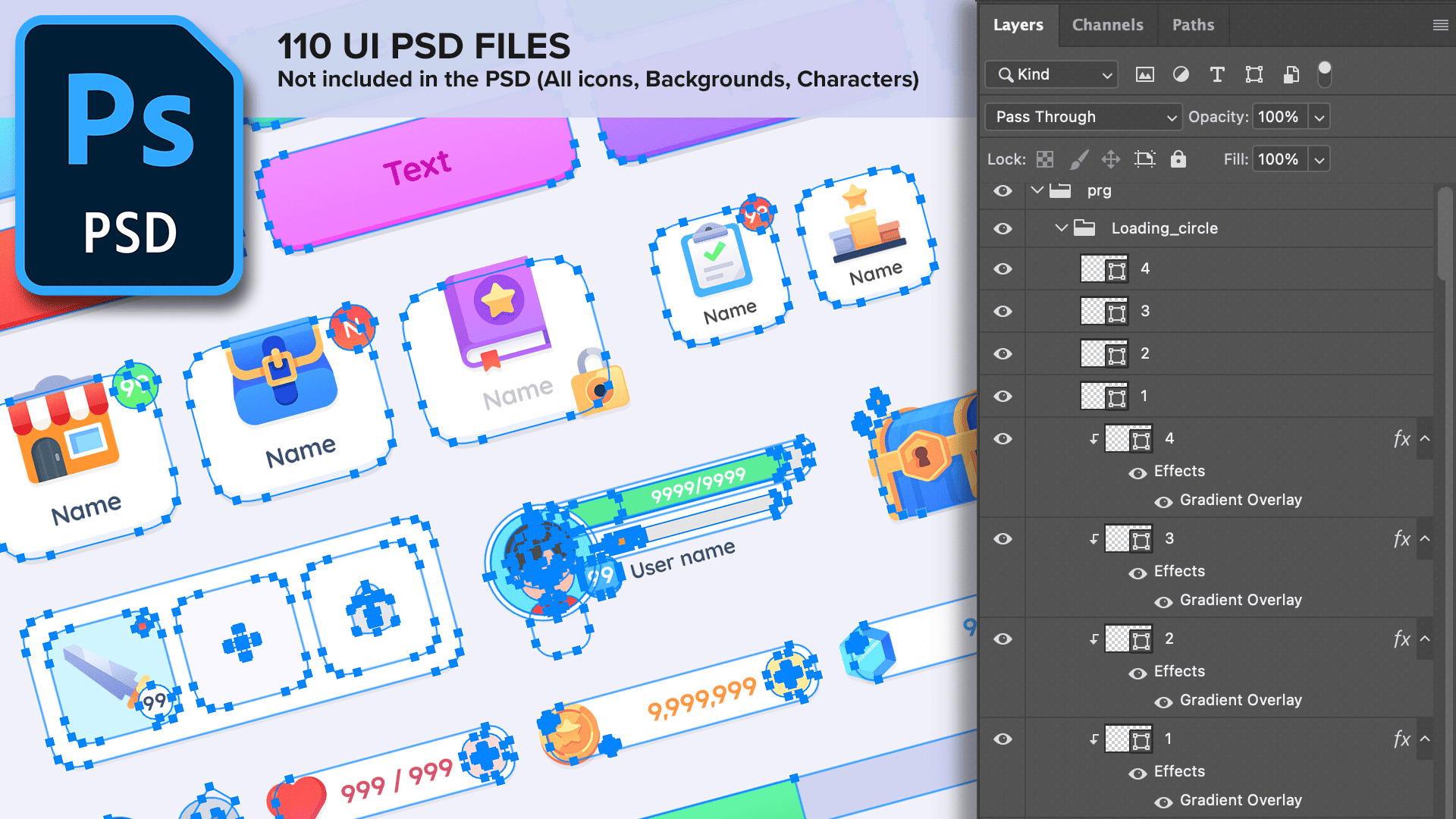The width and height of the screenshot is (1456, 819).
Task: Switch to the Channels tab
Action: (x=1107, y=25)
